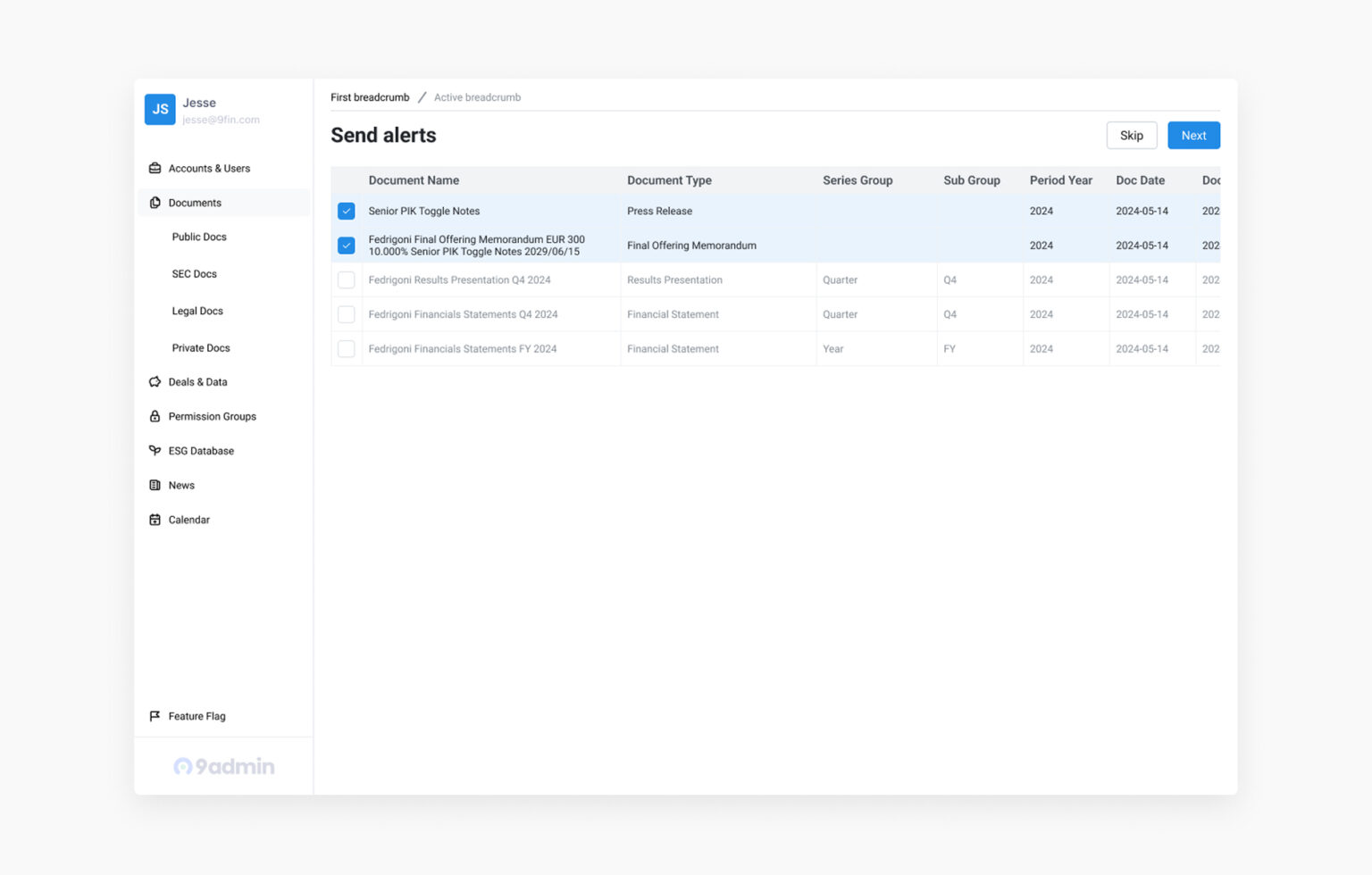
Task: Go to First breadcrumb link
Action: 370,97
